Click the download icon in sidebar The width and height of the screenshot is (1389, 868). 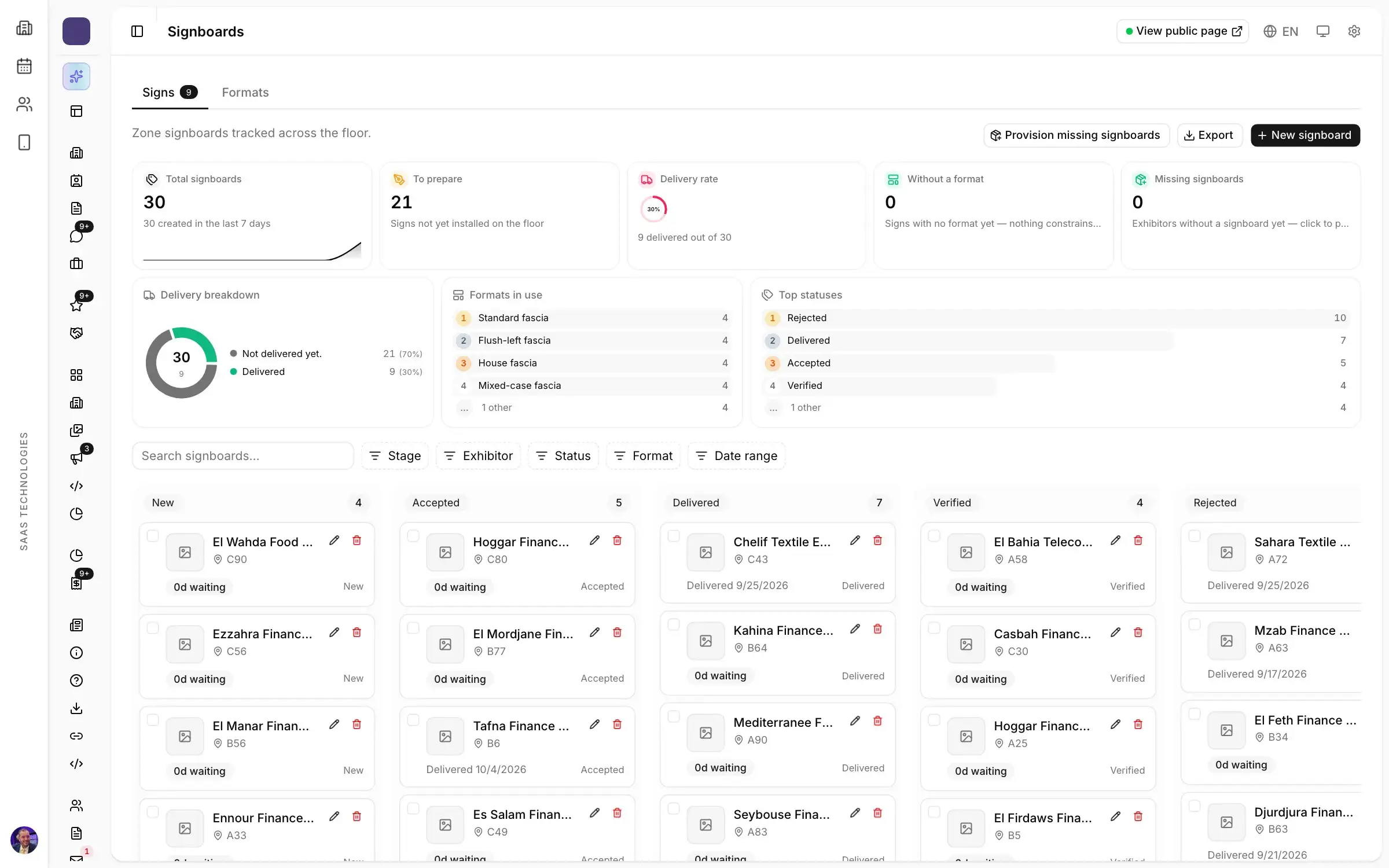(76, 708)
